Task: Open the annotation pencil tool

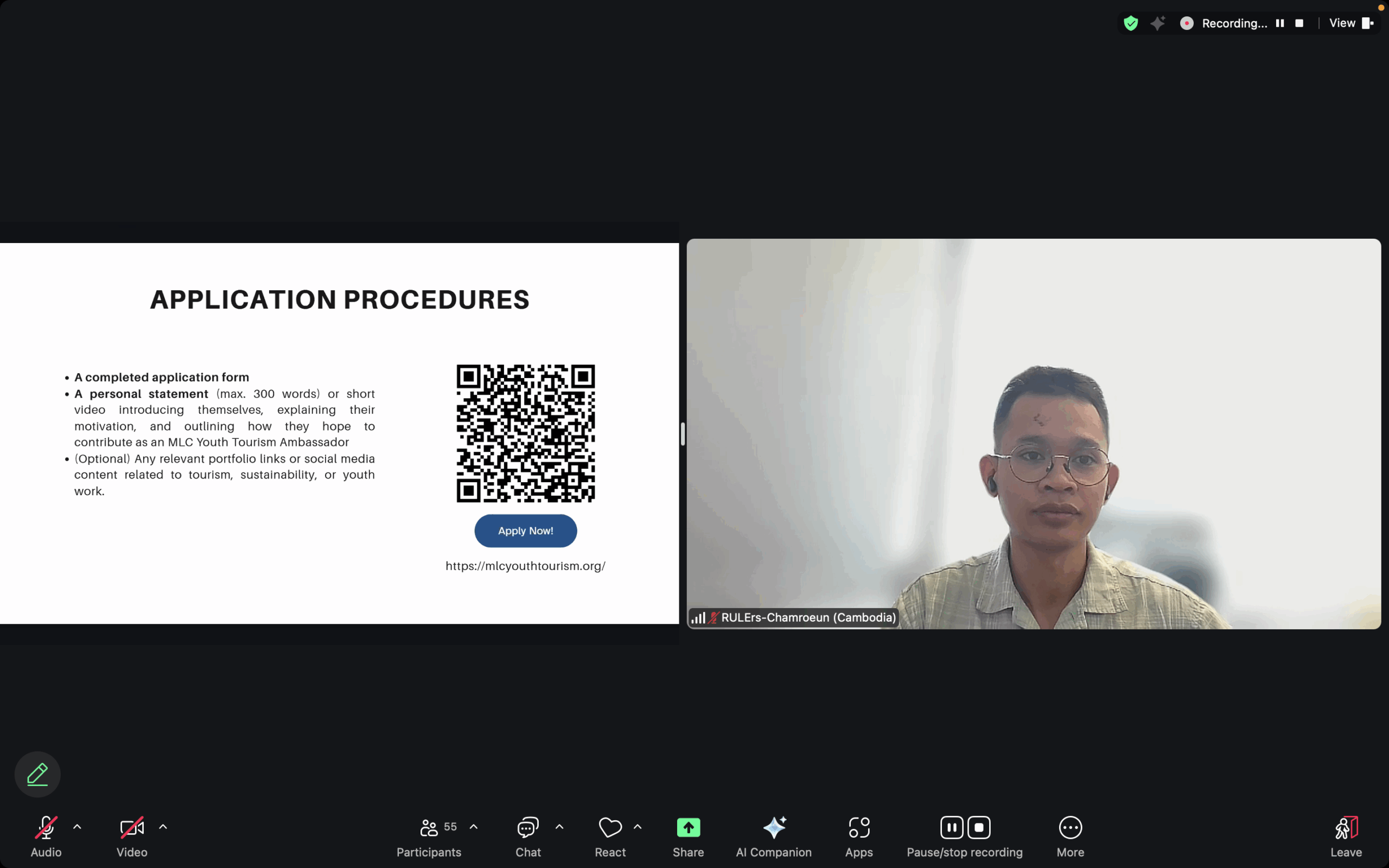Action: (x=37, y=774)
